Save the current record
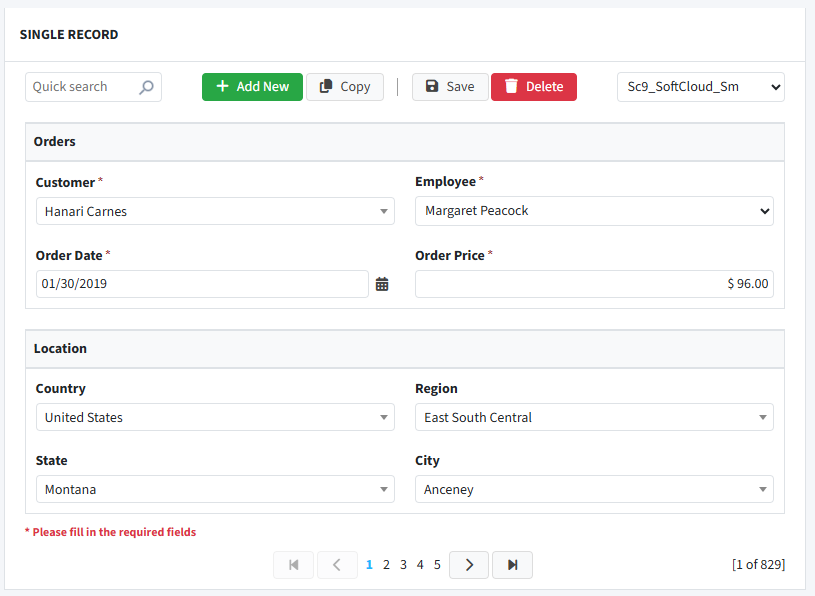 pyautogui.click(x=450, y=87)
